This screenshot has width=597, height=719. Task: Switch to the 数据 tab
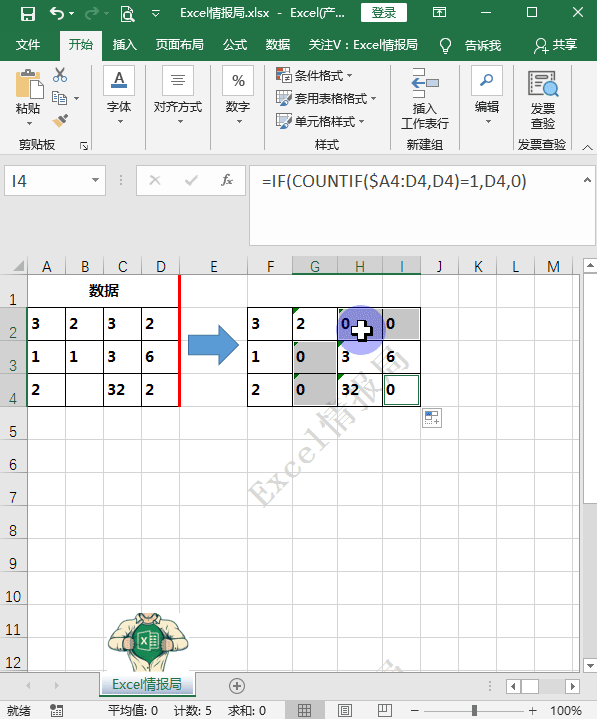point(277,45)
